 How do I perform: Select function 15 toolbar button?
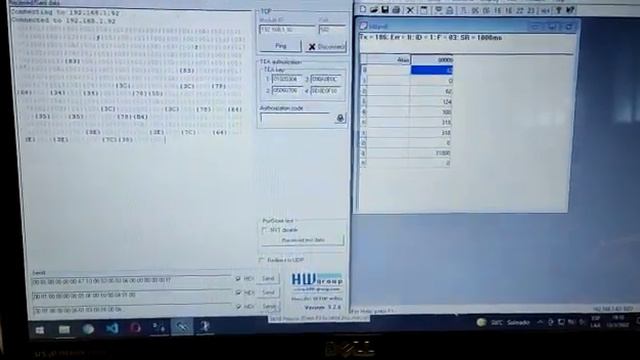(x=497, y=11)
